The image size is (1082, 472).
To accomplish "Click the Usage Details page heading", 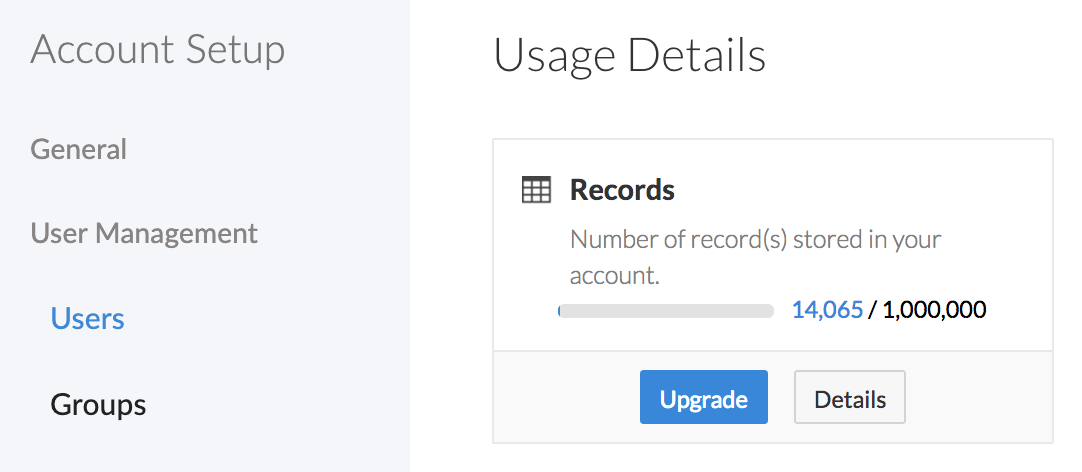I will click(630, 56).
